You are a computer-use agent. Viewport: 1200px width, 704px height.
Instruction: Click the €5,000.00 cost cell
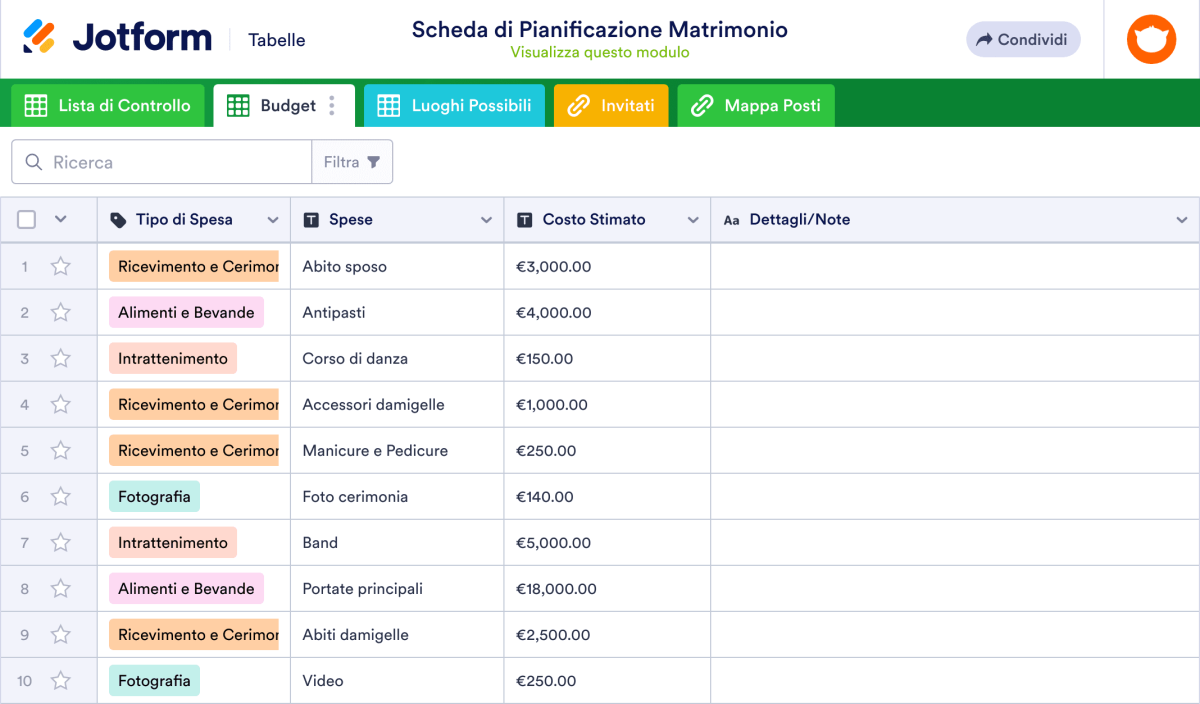pos(607,542)
